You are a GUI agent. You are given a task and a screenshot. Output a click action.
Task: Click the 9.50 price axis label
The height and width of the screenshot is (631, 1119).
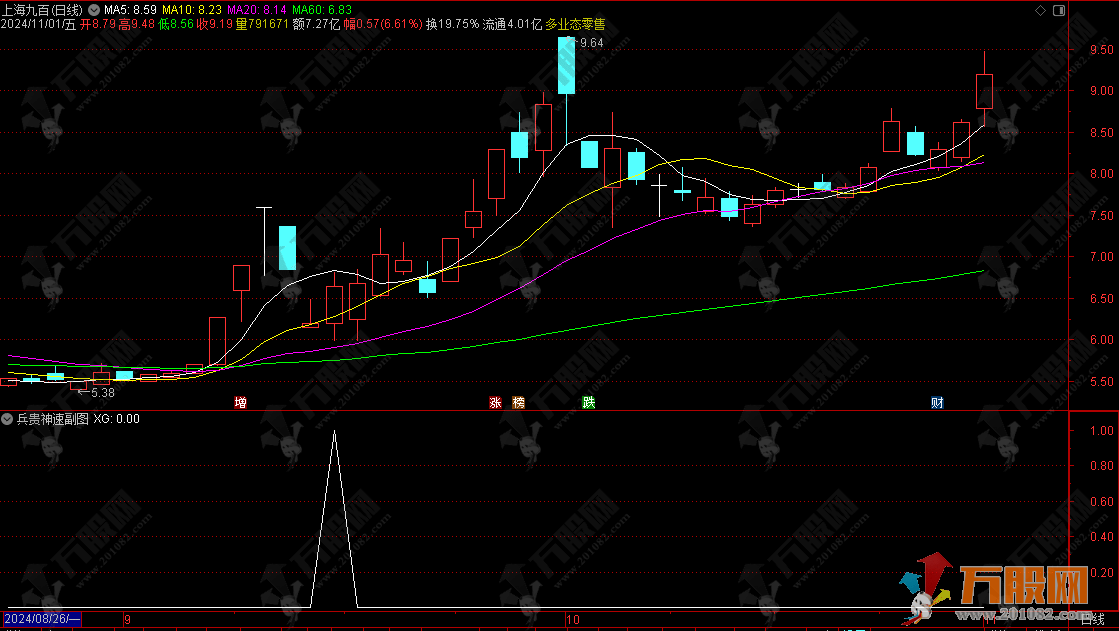(x=1102, y=49)
